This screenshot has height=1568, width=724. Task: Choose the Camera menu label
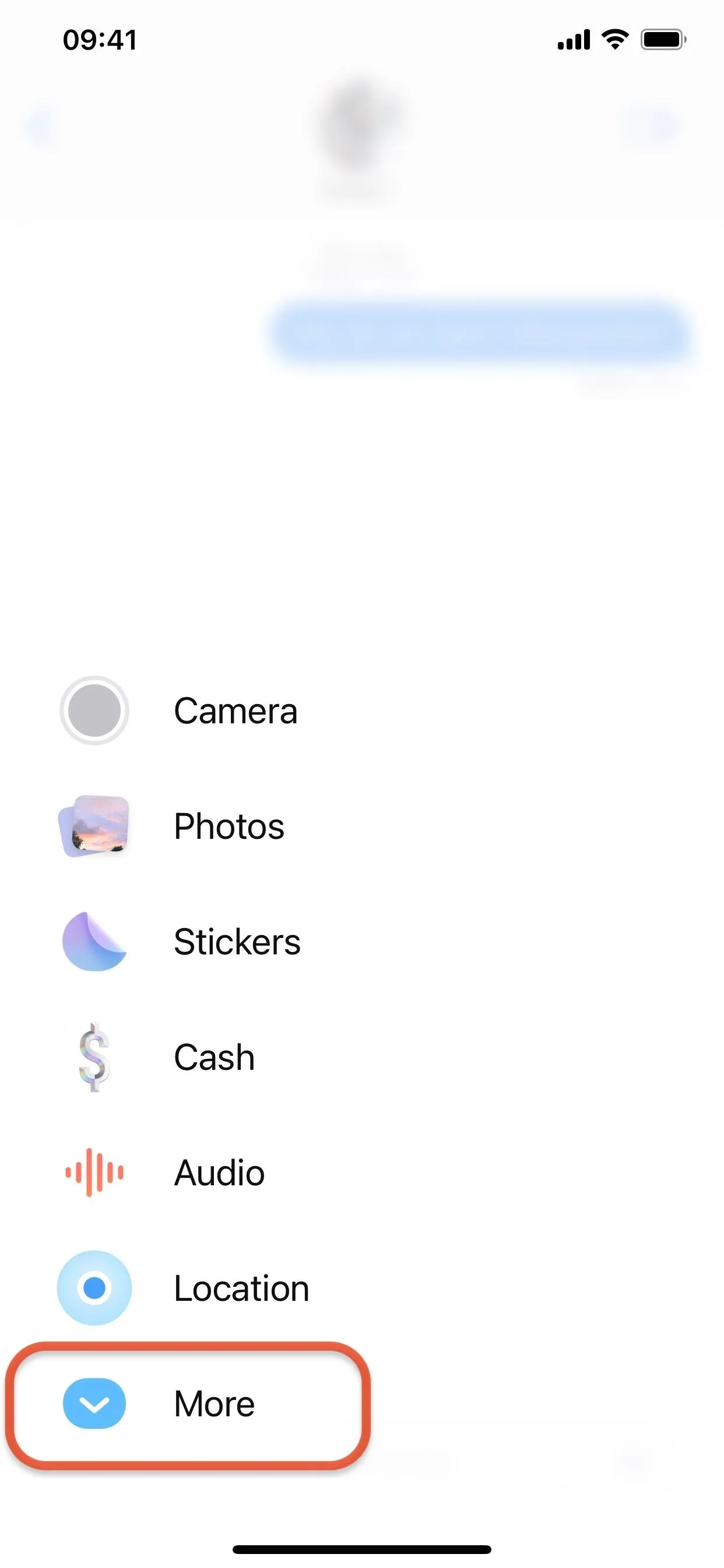click(x=236, y=710)
